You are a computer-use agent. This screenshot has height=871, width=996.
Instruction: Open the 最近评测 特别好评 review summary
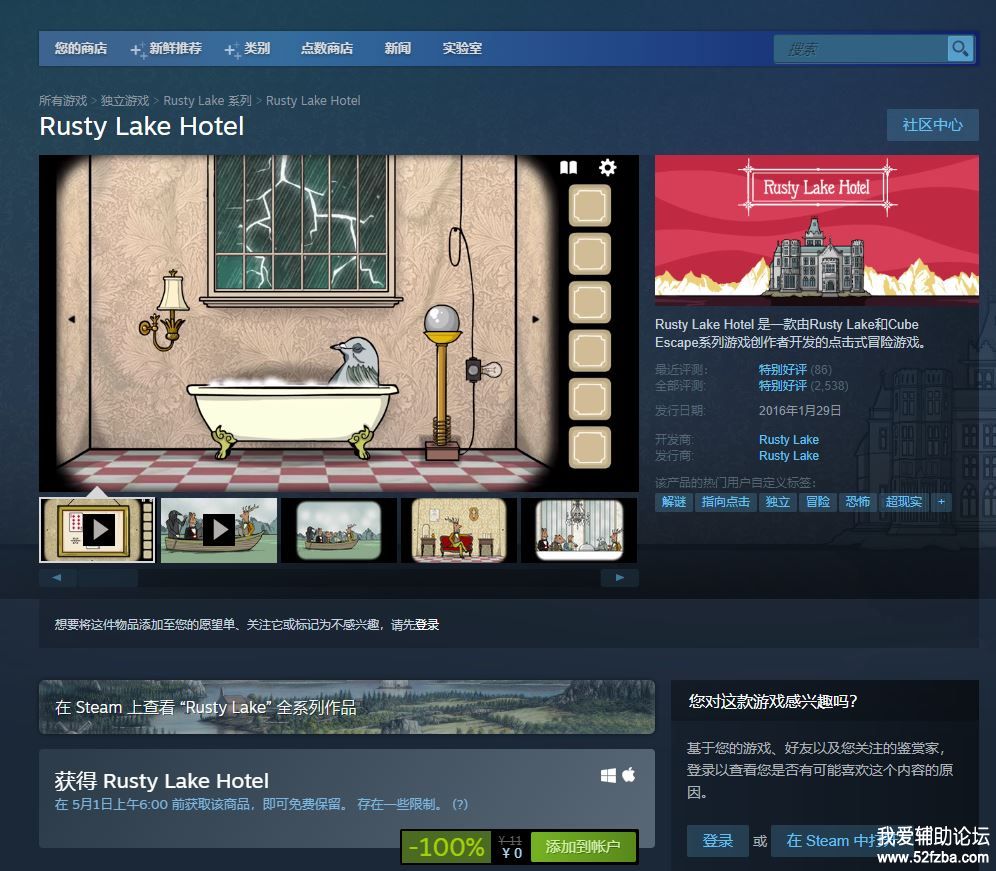[783, 369]
